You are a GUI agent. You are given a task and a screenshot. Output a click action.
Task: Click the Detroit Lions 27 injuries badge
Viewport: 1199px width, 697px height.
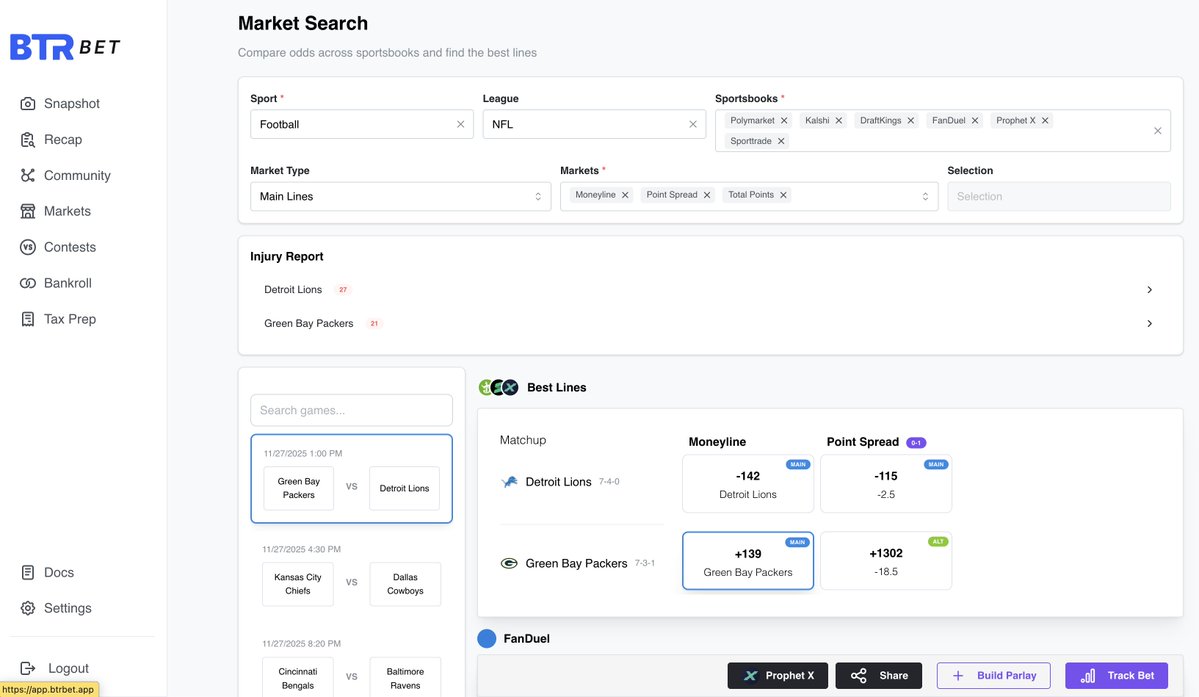click(343, 290)
